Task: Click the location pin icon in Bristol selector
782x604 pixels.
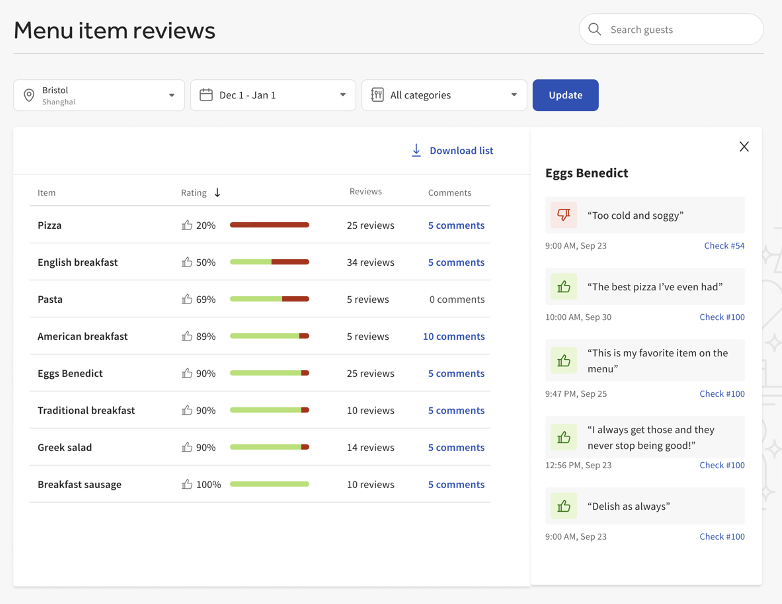Action: (29, 95)
